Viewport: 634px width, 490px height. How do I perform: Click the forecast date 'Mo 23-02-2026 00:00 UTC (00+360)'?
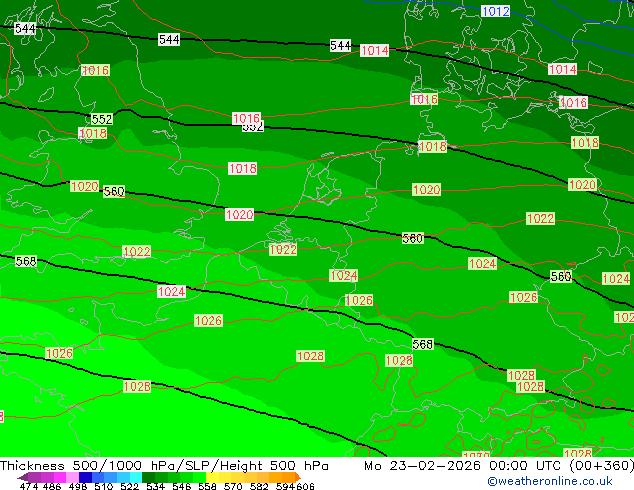click(x=499, y=466)
